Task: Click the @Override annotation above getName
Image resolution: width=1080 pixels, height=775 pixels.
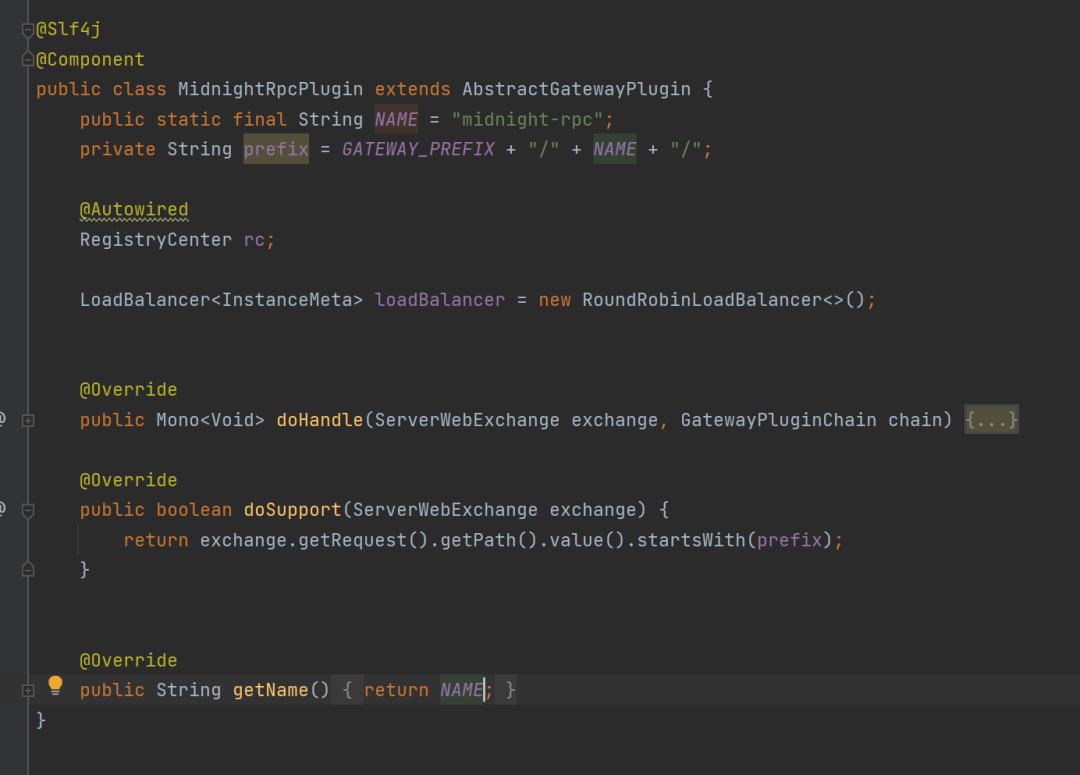Action: tap(128, 660)
